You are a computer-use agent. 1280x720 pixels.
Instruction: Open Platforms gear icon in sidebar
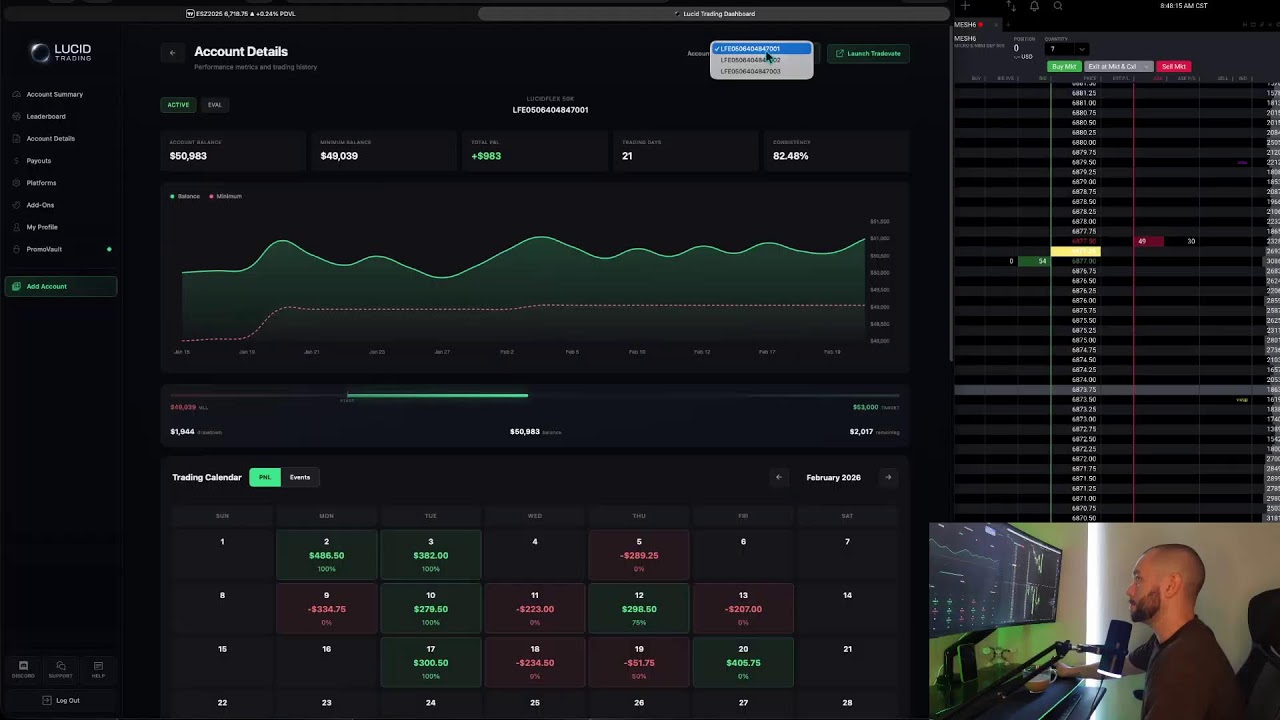[x=16, y=183]
